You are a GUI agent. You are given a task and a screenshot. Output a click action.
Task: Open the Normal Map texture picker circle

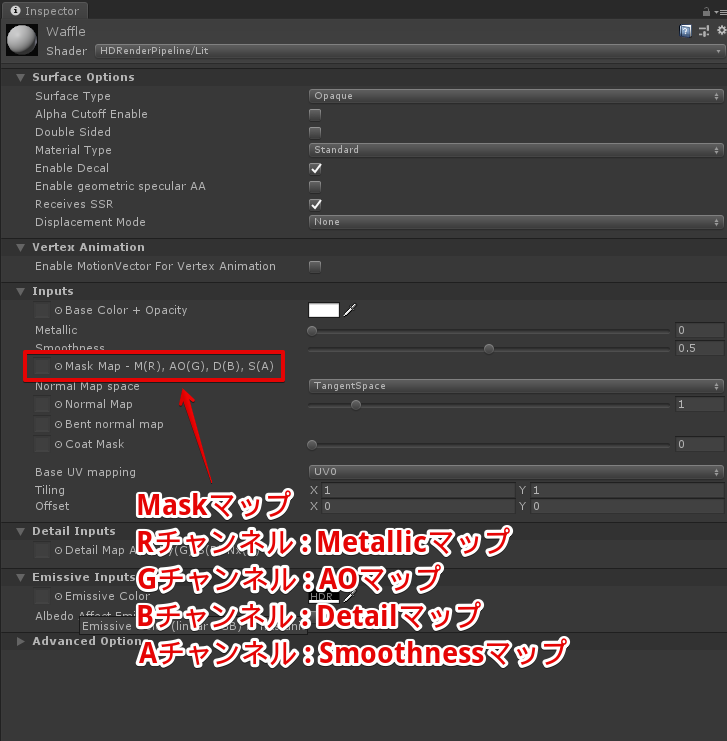[58, 405]
